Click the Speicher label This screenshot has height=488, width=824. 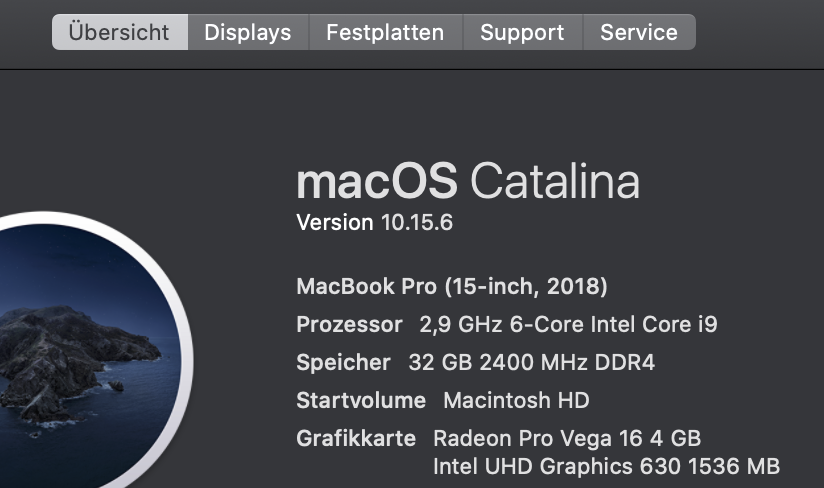(x=343, y=363)
